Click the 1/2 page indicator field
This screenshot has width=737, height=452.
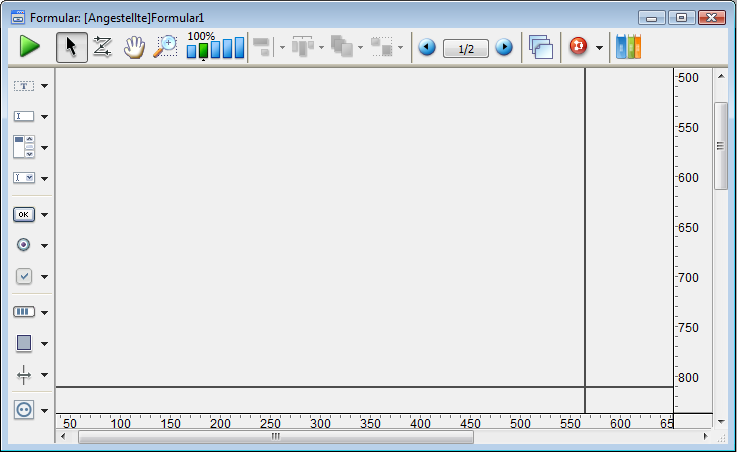pos(465,47)
